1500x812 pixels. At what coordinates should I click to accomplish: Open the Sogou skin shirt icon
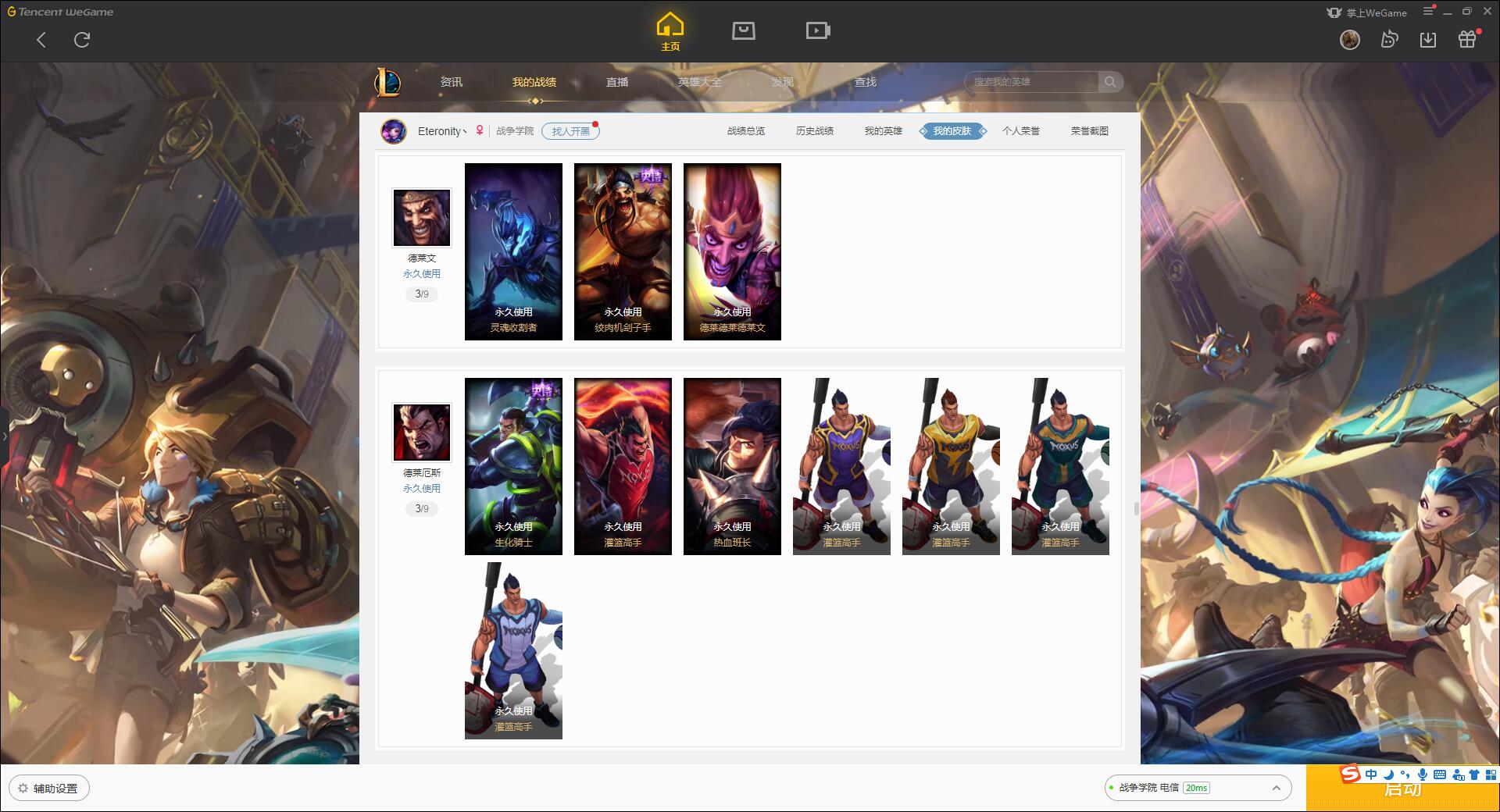(x=1474, y=775)
